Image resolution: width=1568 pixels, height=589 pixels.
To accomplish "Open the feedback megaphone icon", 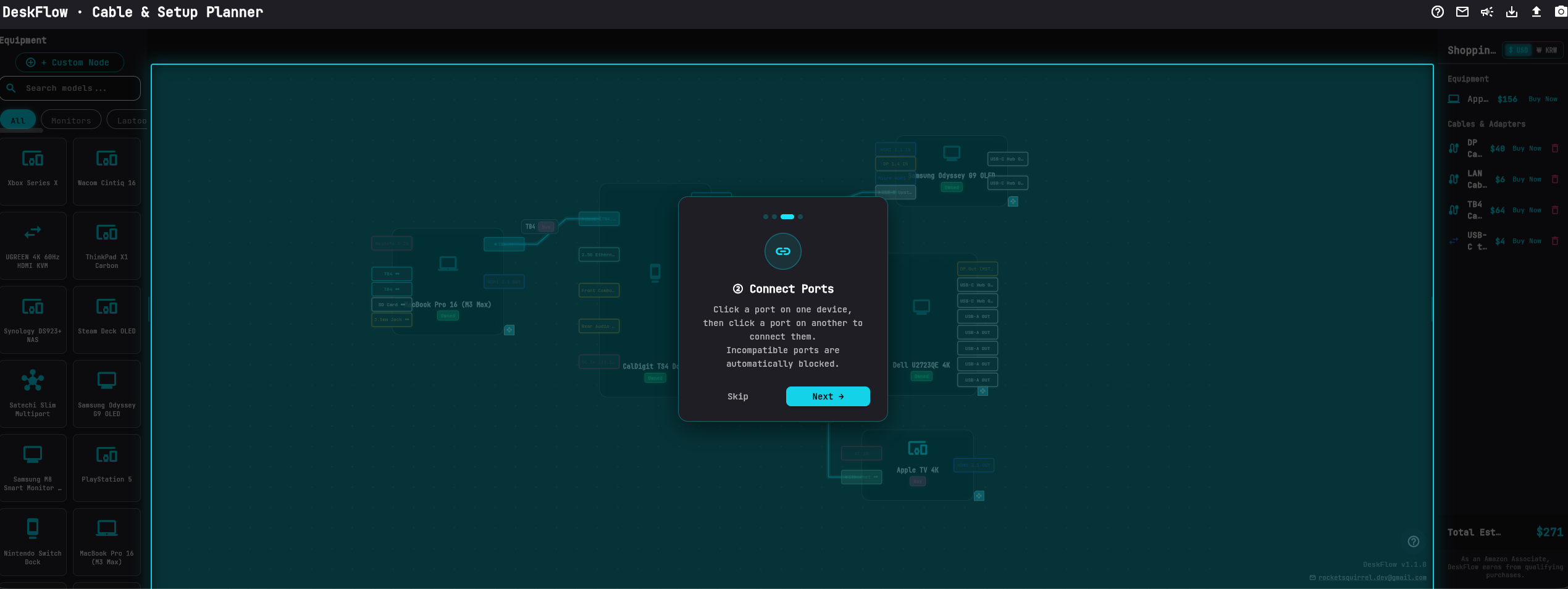I will (x=1487, y=12).
